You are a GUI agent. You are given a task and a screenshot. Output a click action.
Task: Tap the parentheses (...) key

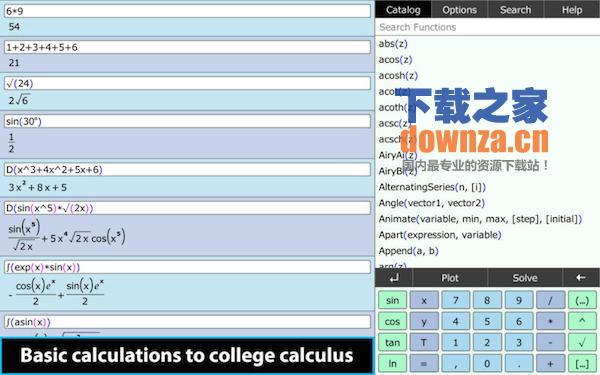[582, 300]
